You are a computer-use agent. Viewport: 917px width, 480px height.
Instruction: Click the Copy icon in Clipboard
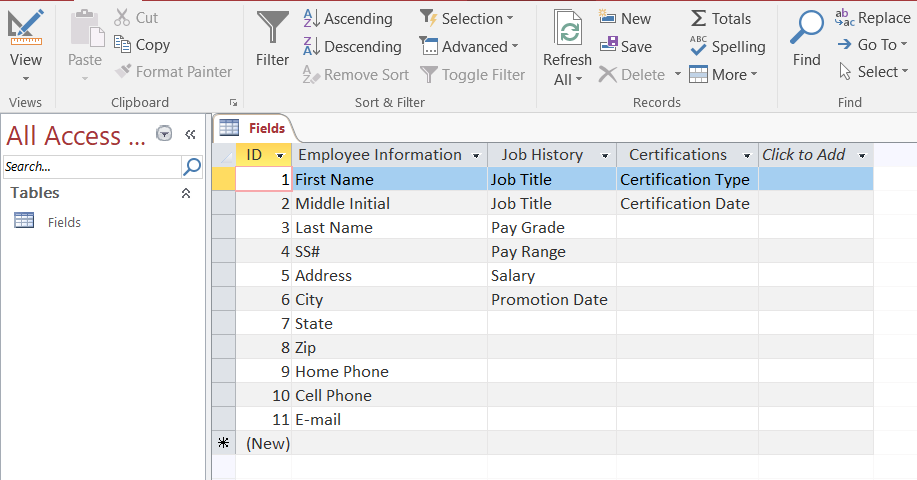tap(124, 44)
